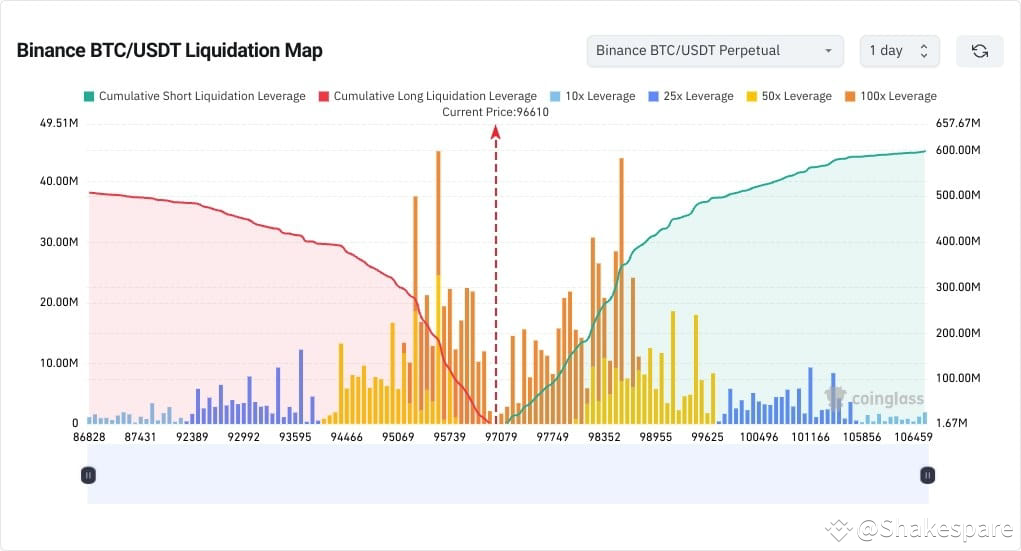Click the 97079 x-axis price label
This screenshot has width=1021, height=551.
tap(501, 437)
